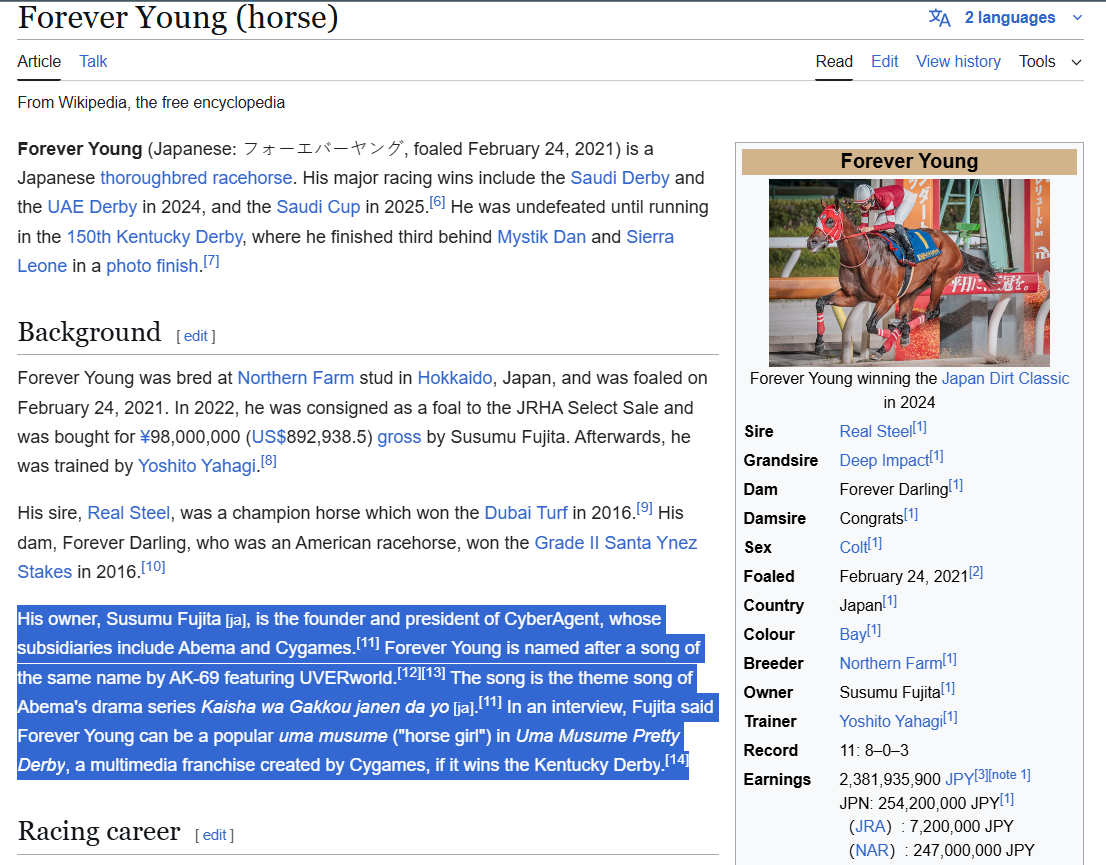Follow the Colt link in infobox
1106x865 pixels.
point(853,548)
